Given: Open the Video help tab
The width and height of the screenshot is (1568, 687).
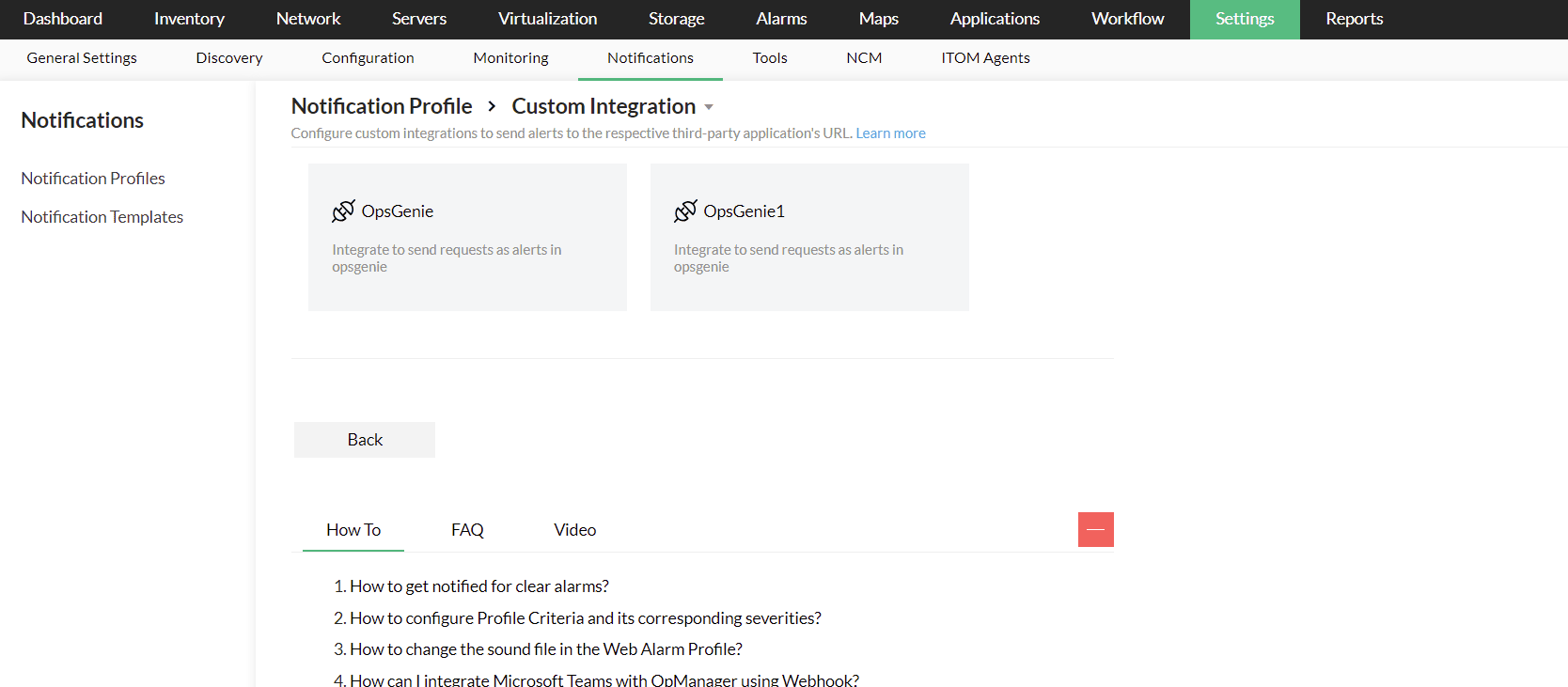Looking at the screenshot, I should point(574,530).
